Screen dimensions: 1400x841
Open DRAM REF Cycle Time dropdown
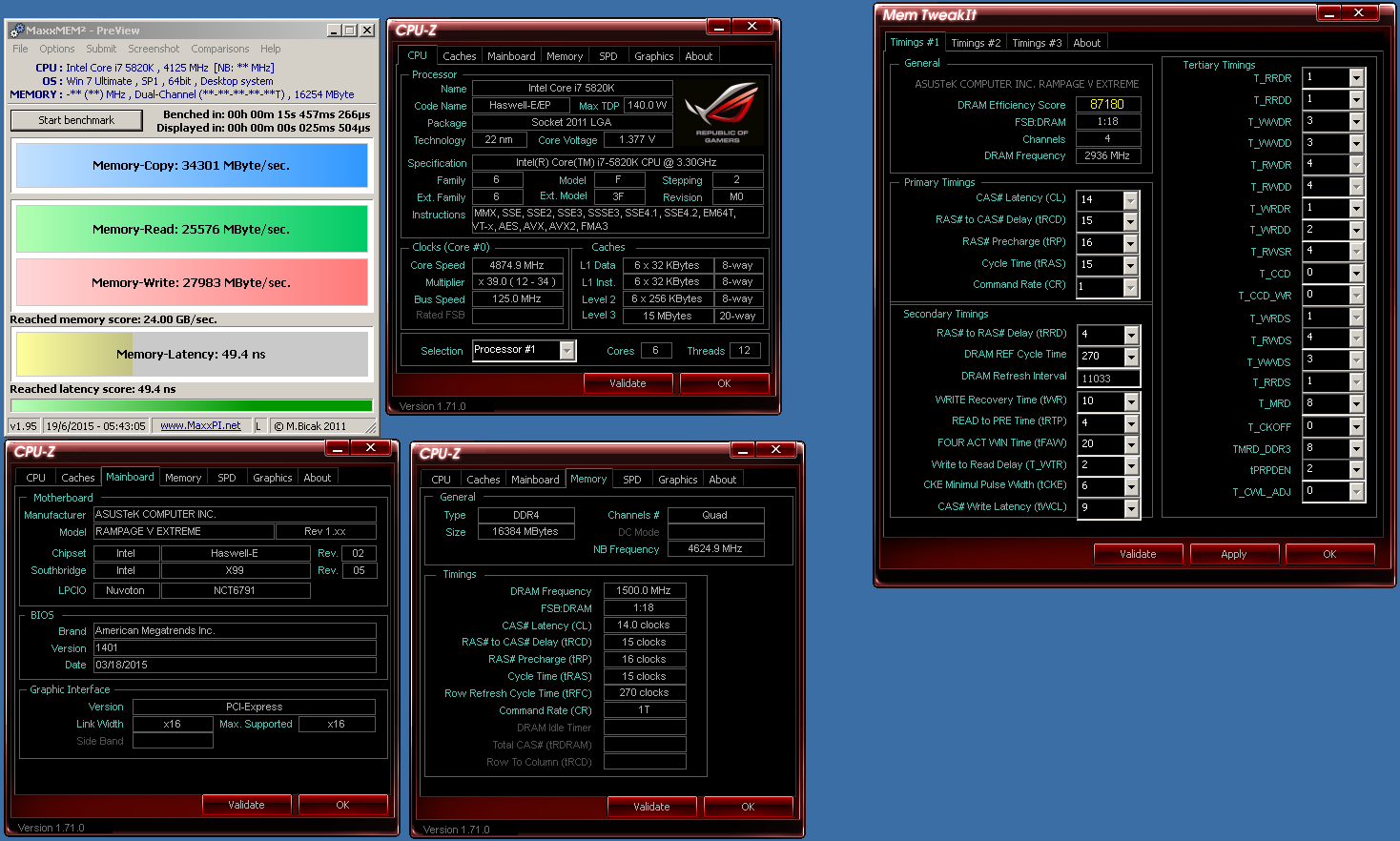coord(1131,357)
